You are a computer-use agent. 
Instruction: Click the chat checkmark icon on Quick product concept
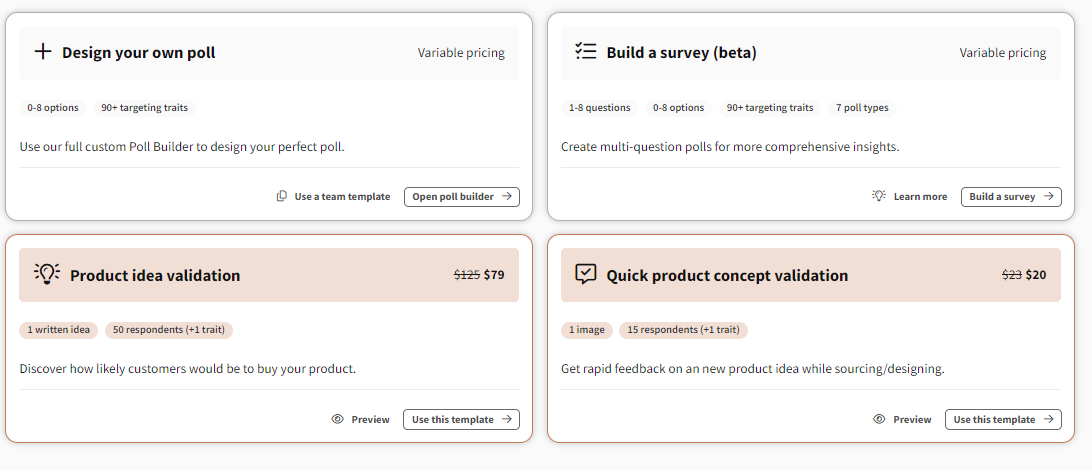pos(586,275)
